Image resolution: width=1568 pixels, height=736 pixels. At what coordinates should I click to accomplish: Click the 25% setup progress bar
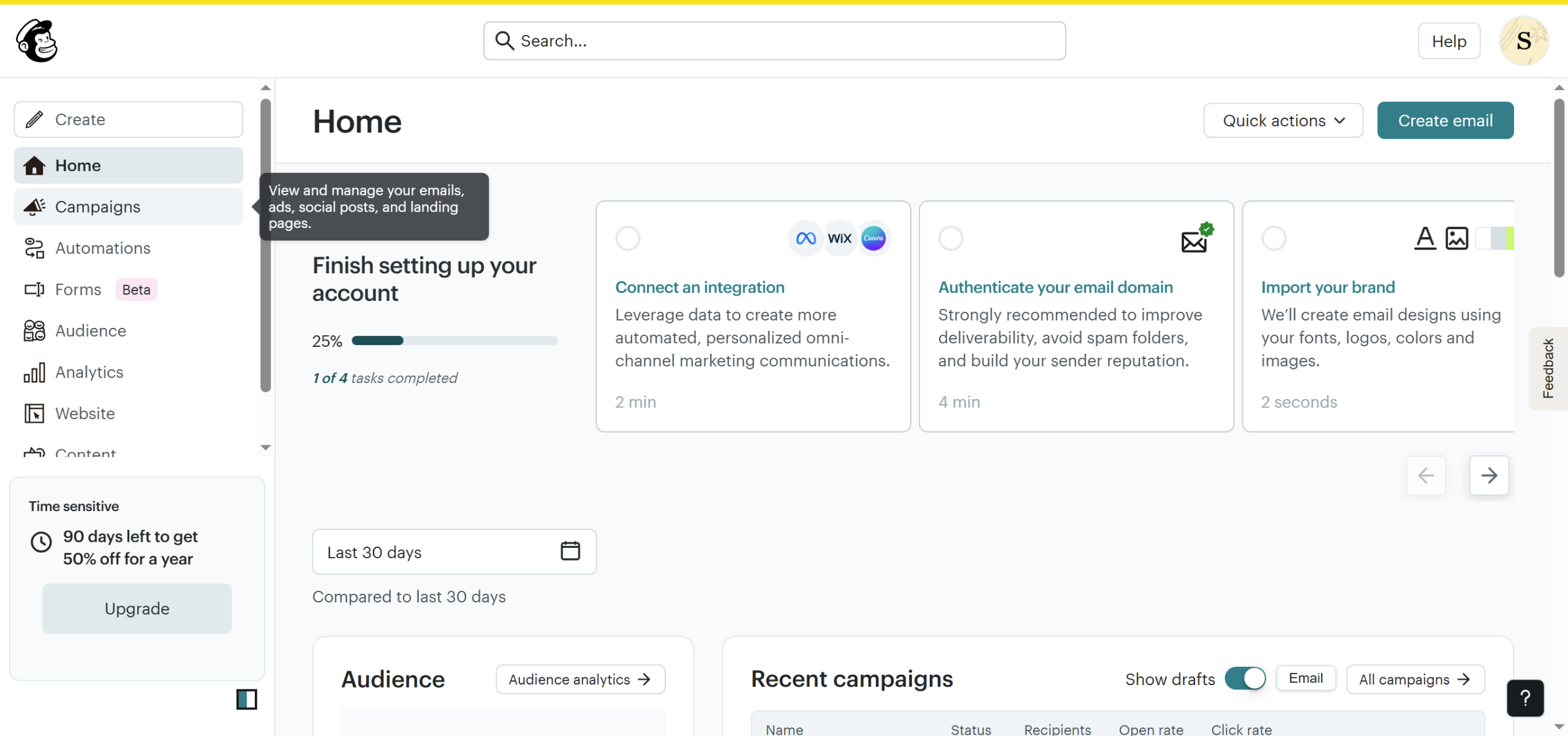point(454,341)
